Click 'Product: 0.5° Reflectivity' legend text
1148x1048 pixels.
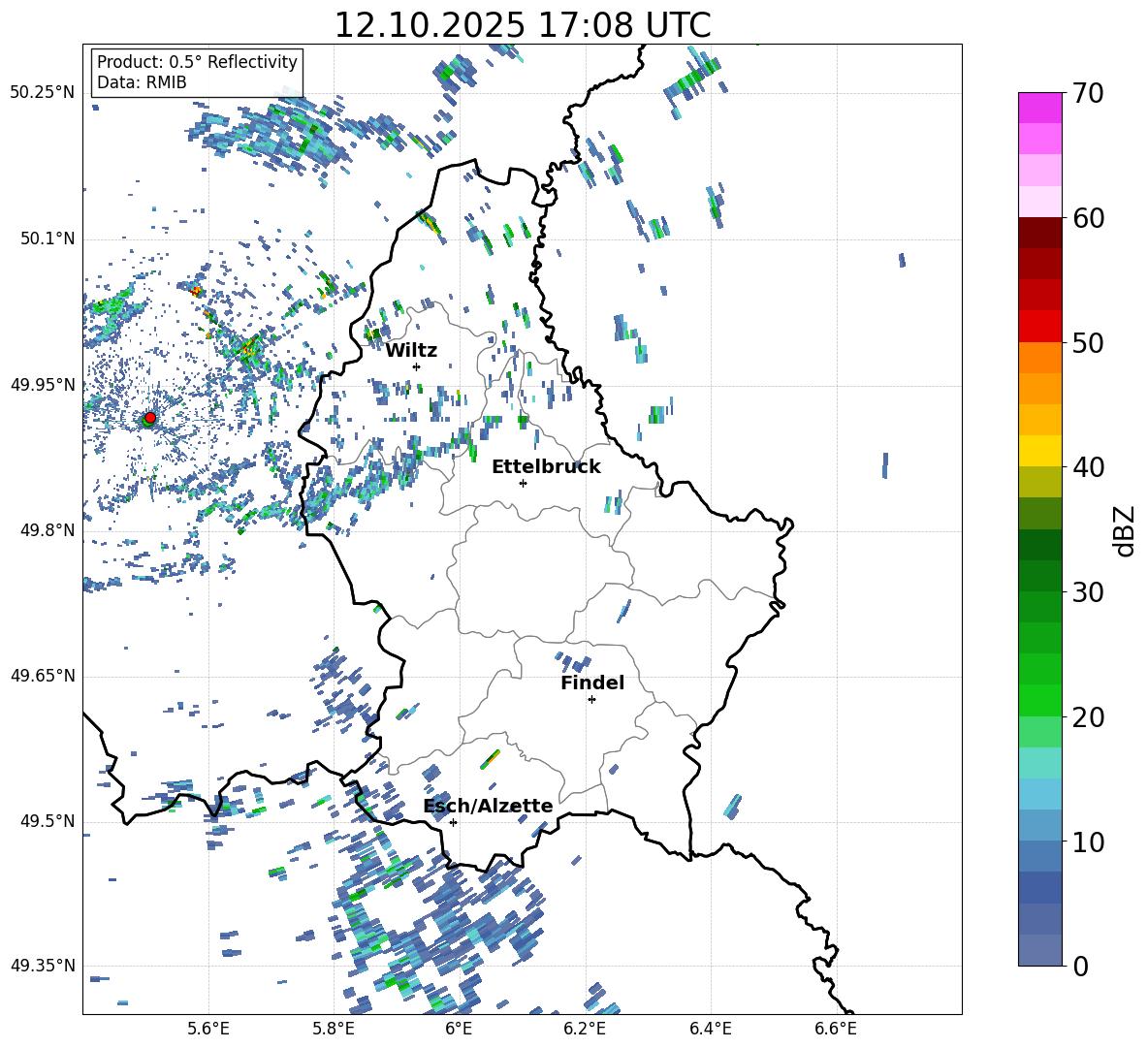(197, 61)
